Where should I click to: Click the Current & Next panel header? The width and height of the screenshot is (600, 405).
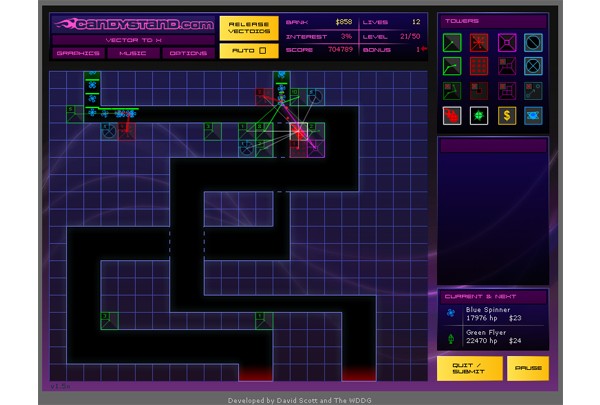coord(493,297)
